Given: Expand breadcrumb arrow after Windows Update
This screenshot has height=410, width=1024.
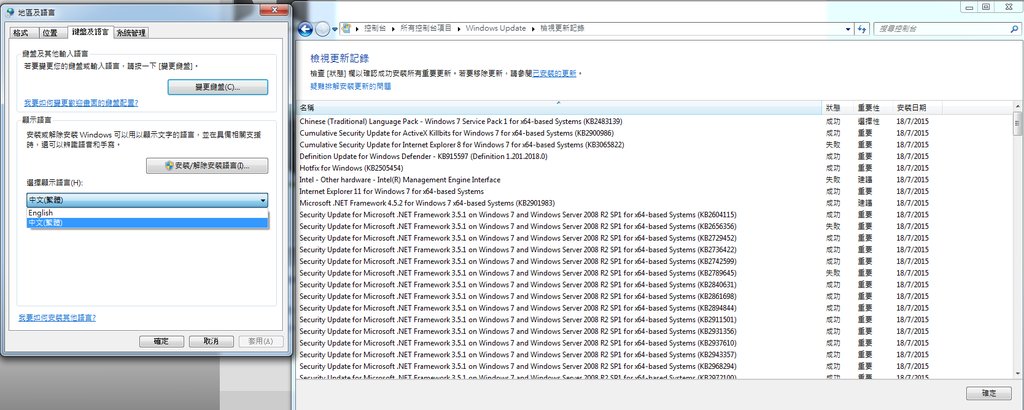Looking at the screenshot, I should coord(533,29).
